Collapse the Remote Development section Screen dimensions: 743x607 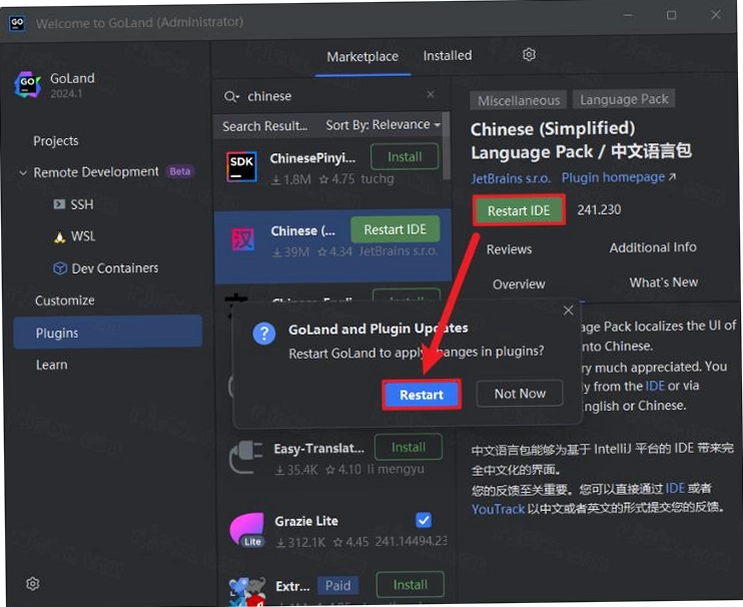tap(23, 172)
